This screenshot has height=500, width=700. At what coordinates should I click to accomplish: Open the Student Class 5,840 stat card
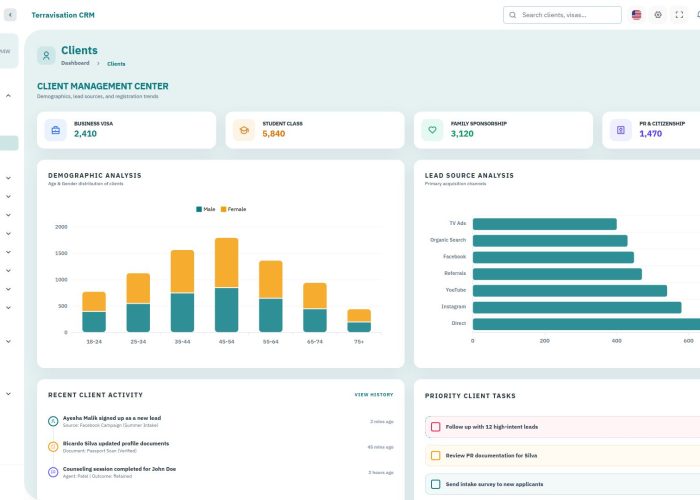click(x=315, y=130)
